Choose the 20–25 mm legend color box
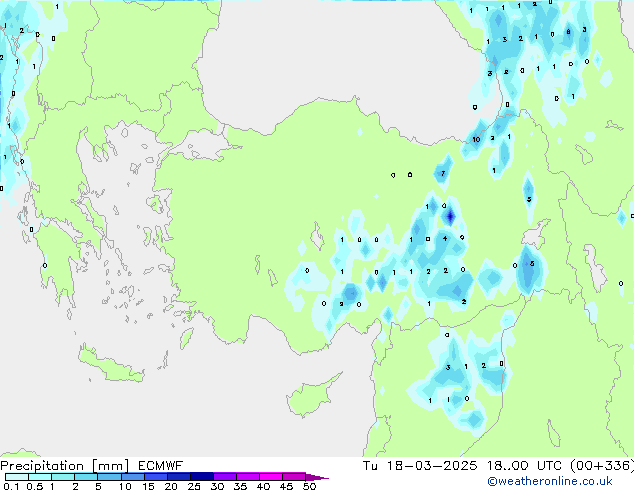The width and height of the screenshot is (634, 490). (178, 477)
